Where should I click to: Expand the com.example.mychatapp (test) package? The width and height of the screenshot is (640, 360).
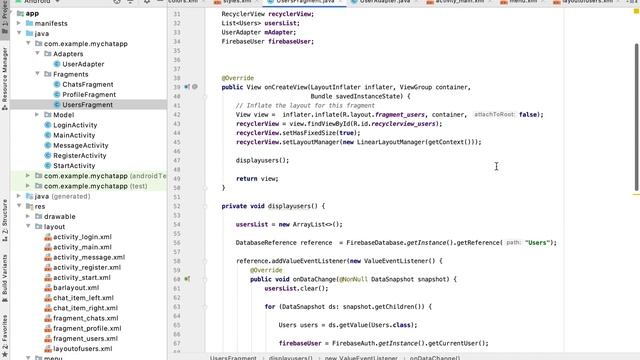tap(28, 186)
